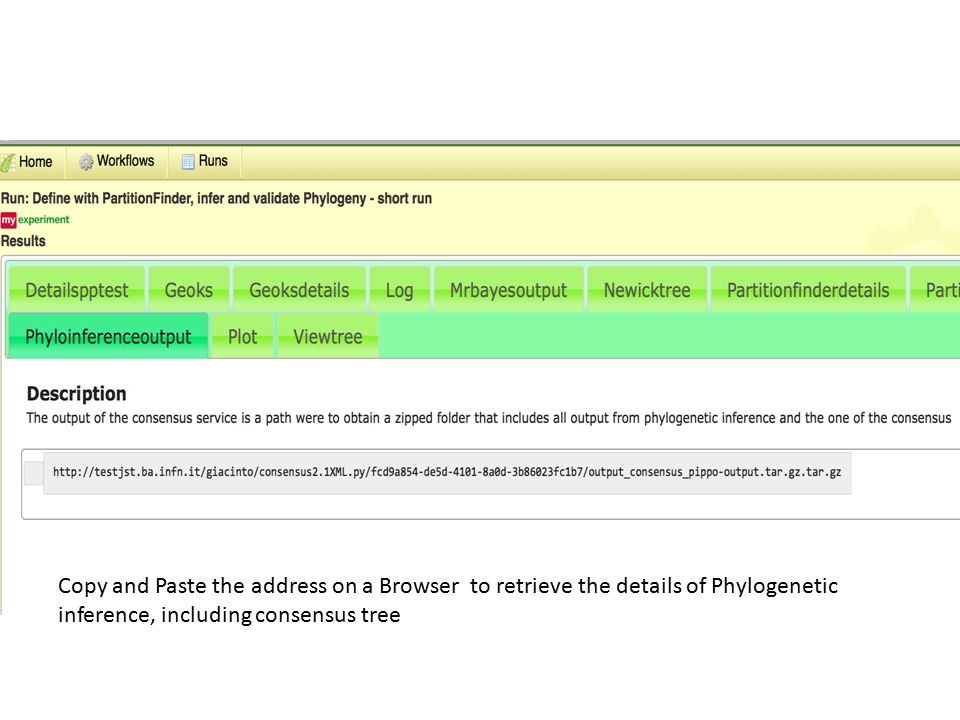Click the Home leaf icon
Viewport: 960px width, 720px height.
point(7,162)
